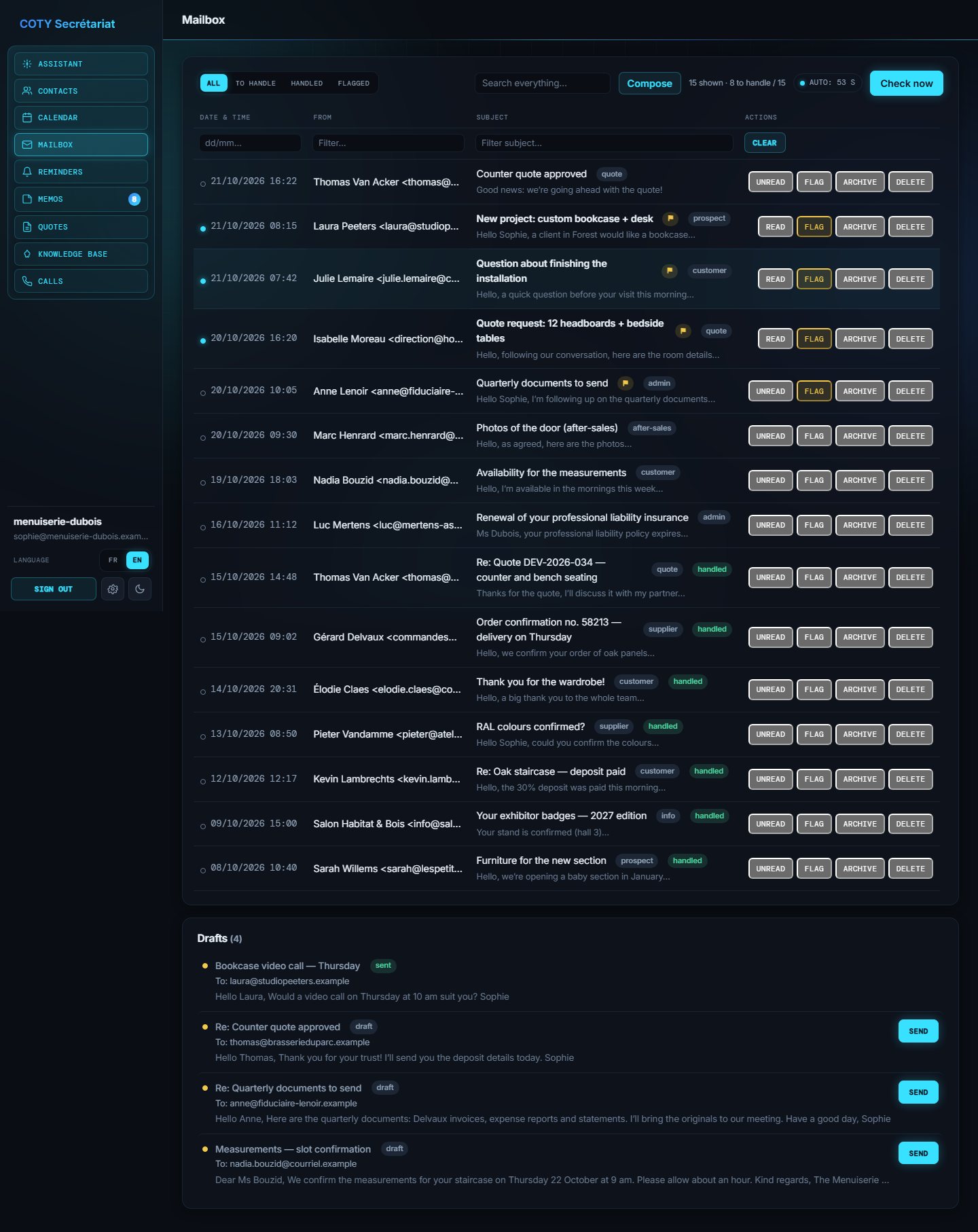Click flag marker on 'Quarterly documents to send' email
The width and height of the screenshot is (978, 1232).
pos(626,383)
